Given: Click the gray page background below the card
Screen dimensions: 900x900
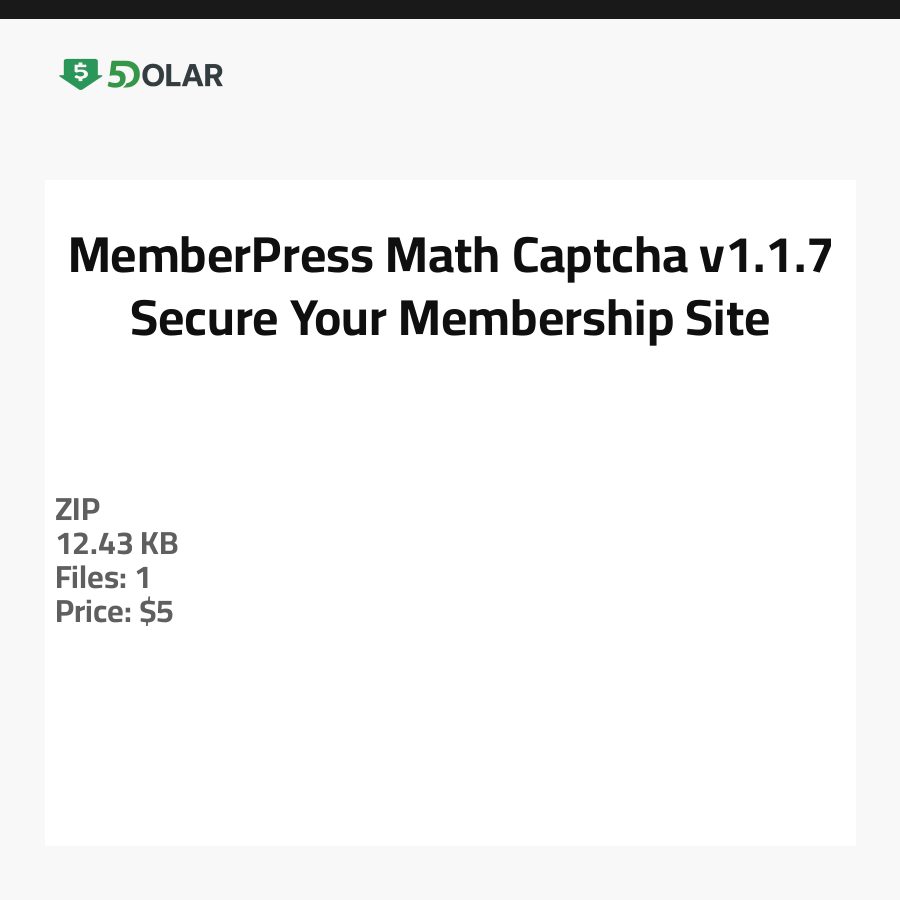Looking at the screenshot, I should [450, 873].
